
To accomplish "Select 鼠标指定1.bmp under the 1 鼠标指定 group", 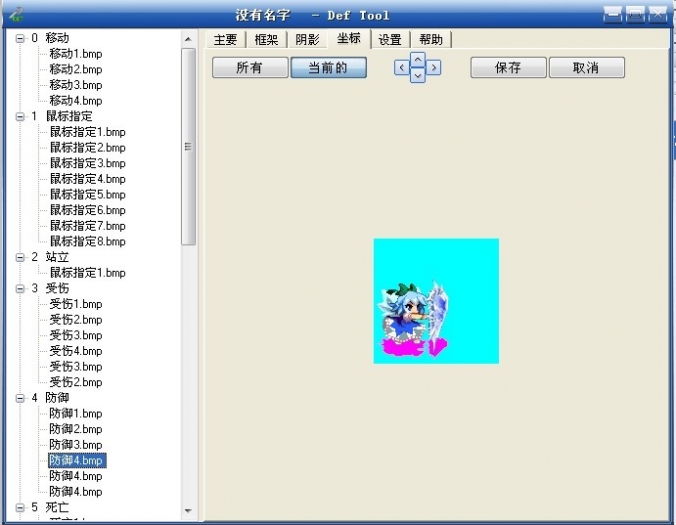I will coord(88,132).
